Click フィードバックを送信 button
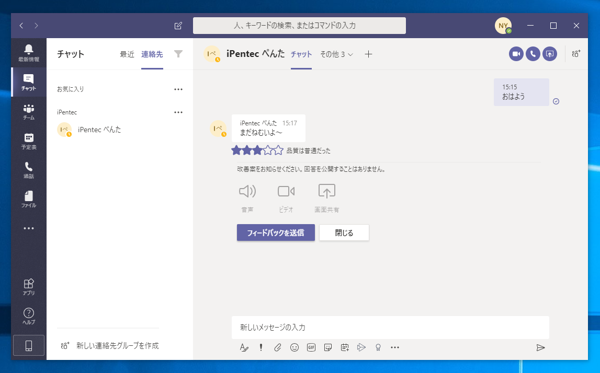 tap(276, 233)
